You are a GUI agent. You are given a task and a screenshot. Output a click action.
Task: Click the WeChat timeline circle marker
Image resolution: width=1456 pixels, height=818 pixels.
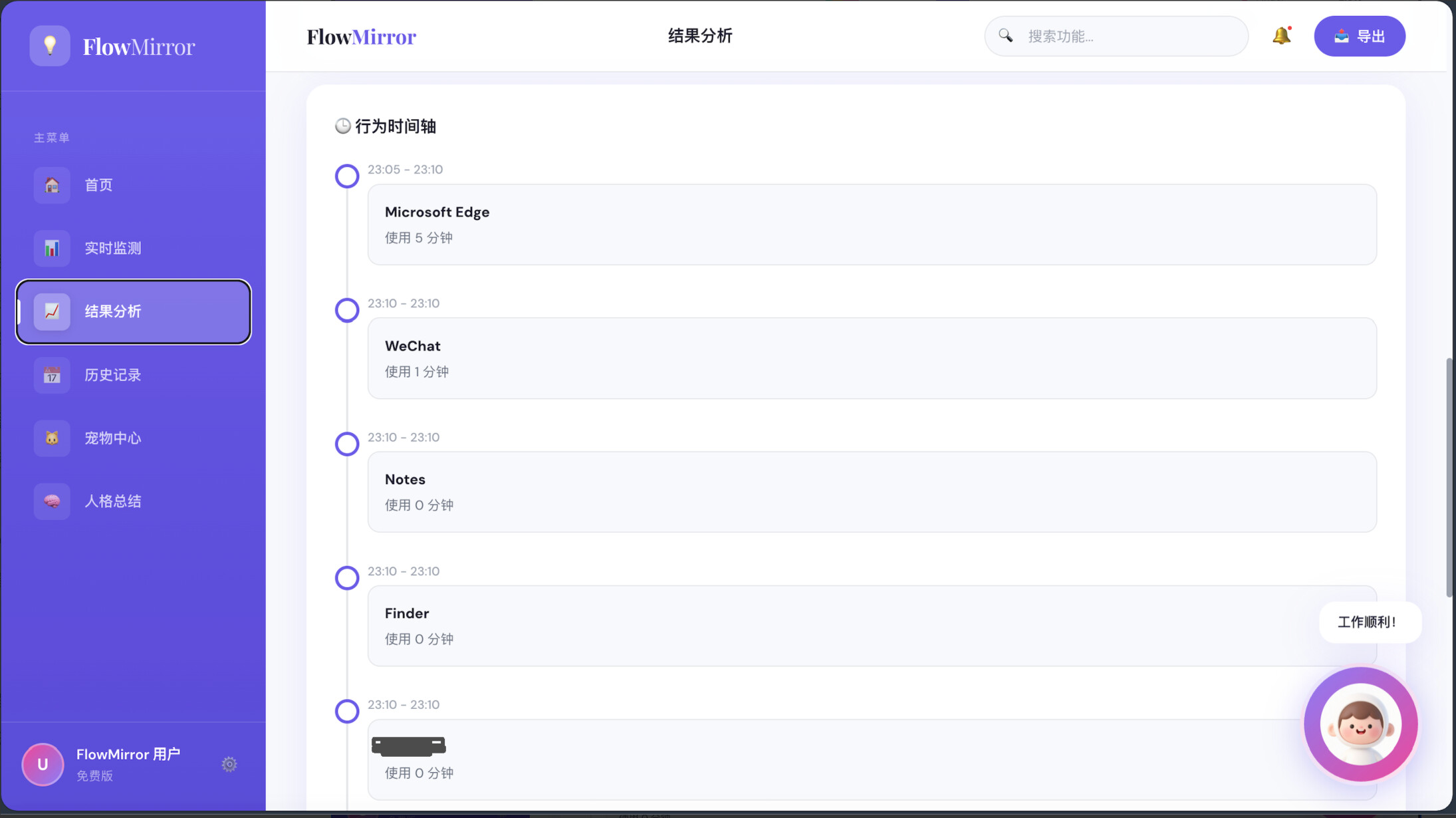(x=347, y=310)
